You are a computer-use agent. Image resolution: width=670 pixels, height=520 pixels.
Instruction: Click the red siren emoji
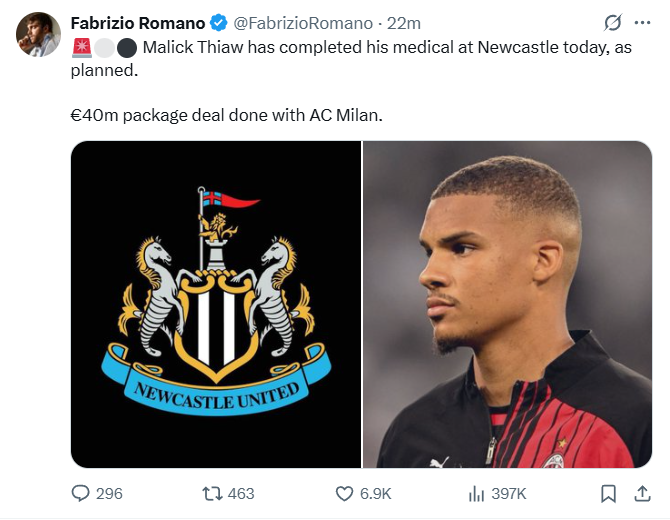click(x=80, y=47)
